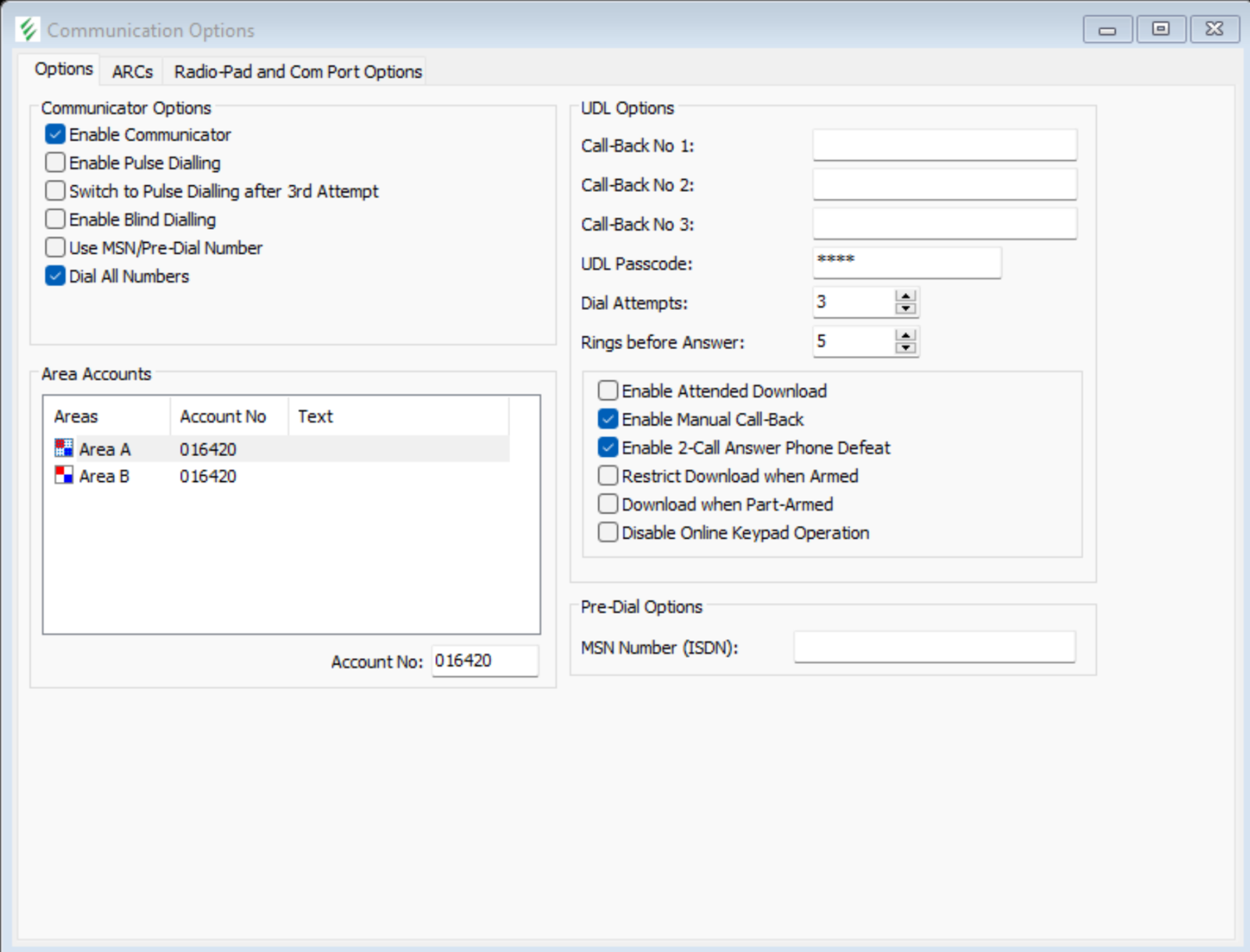Decrease Dial Attempts with down arrow
This screenshot has height=952, width=1250.
tap(905, 308)
